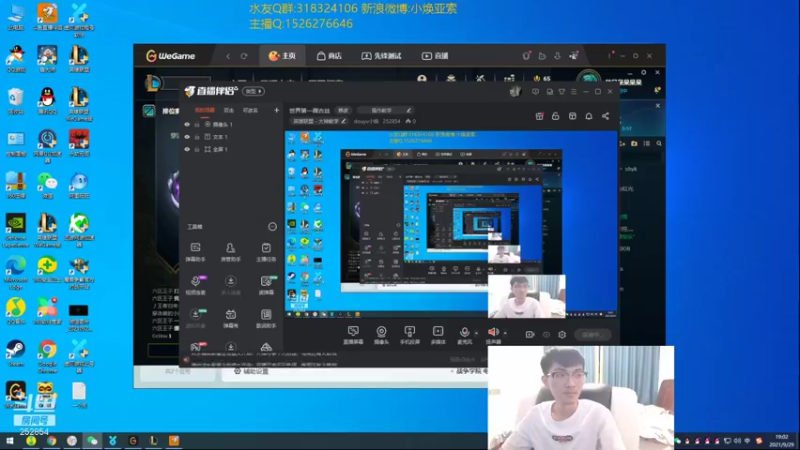The image size is (800, 450).
Task: Open 弹幕助手 tool
Action: (195, 252)
